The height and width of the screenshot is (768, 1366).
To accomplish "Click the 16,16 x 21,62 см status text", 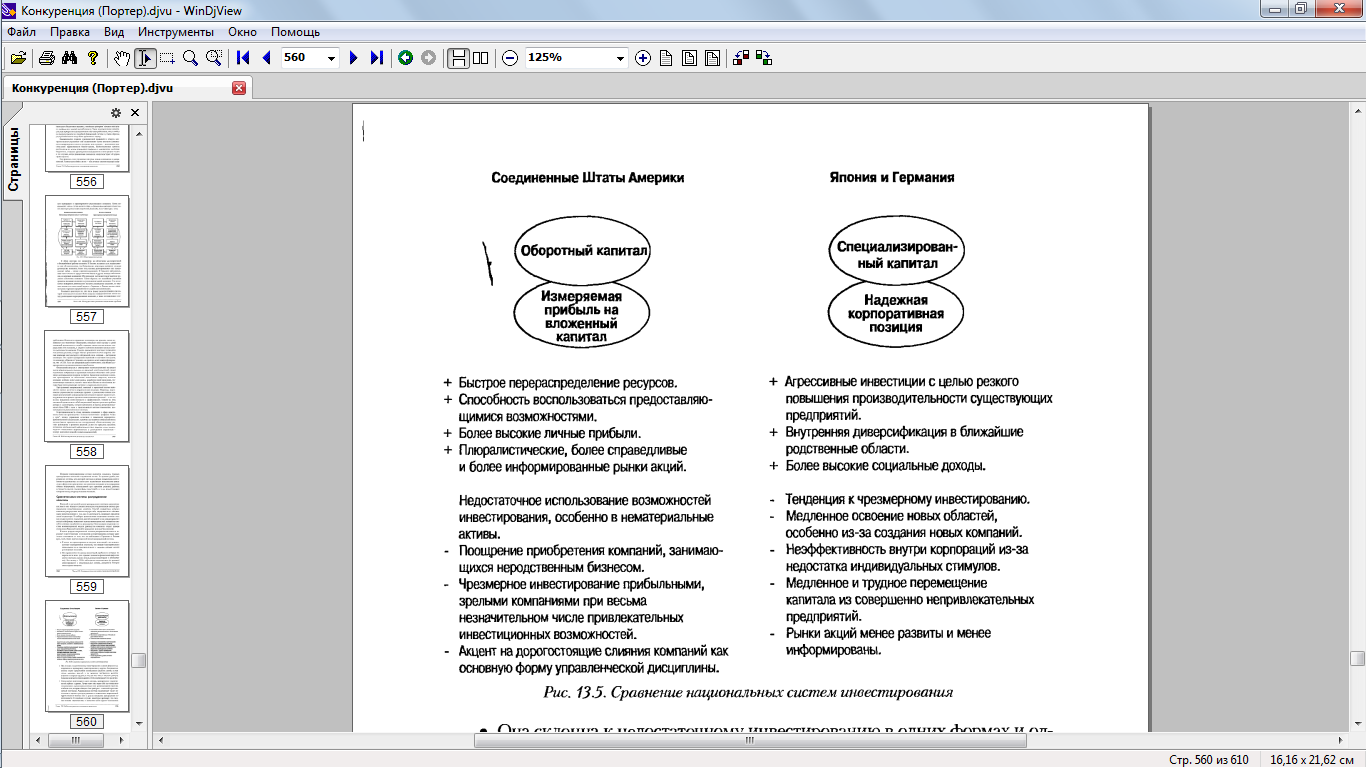I will (1312, 760).
